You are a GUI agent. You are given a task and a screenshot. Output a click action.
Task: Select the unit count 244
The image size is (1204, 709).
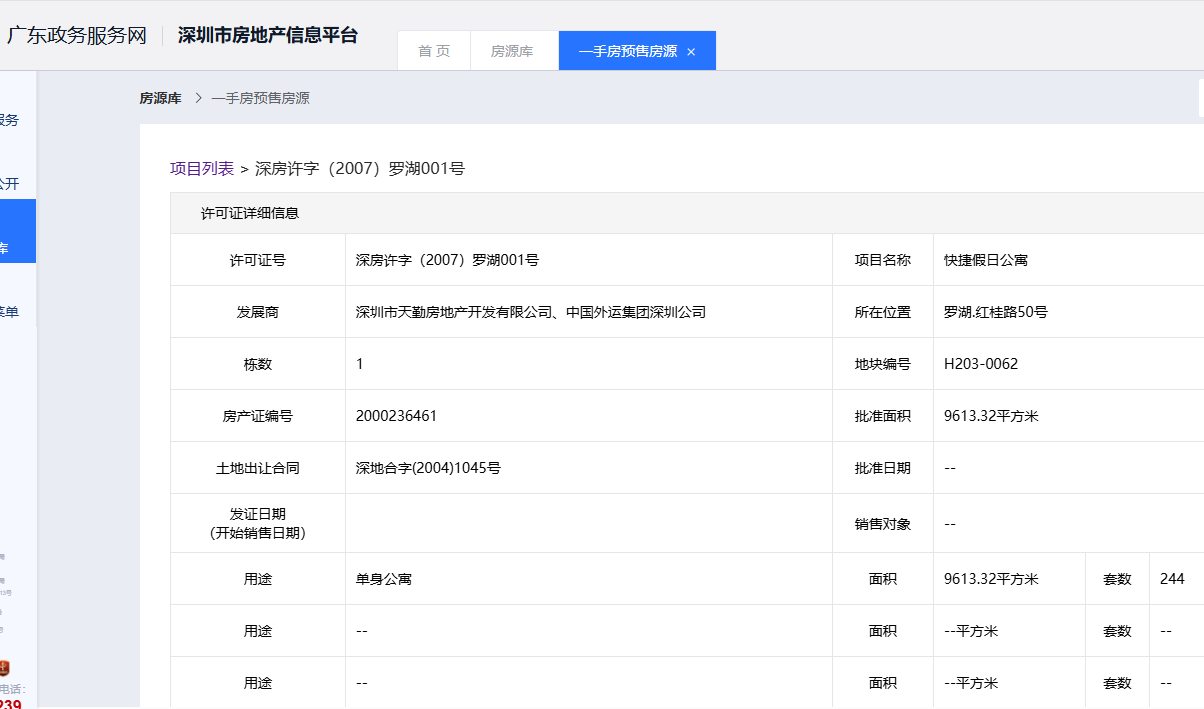[x=1172, y=579]
